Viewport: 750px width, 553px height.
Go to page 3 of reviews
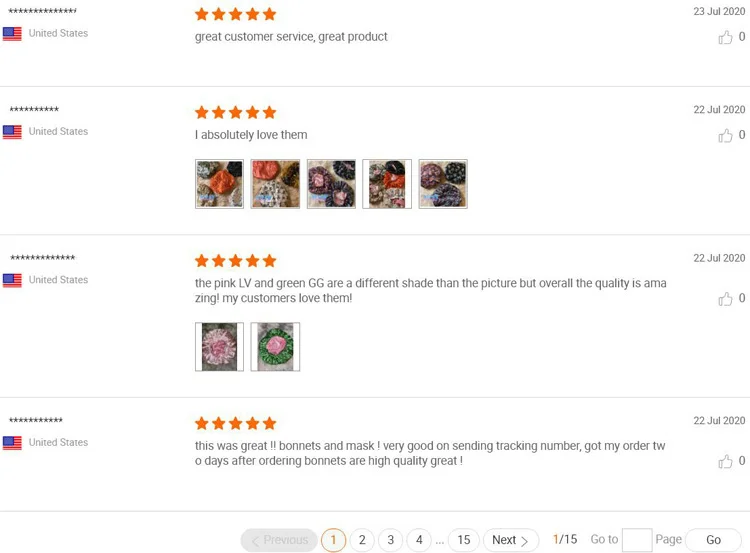point(391,540)
